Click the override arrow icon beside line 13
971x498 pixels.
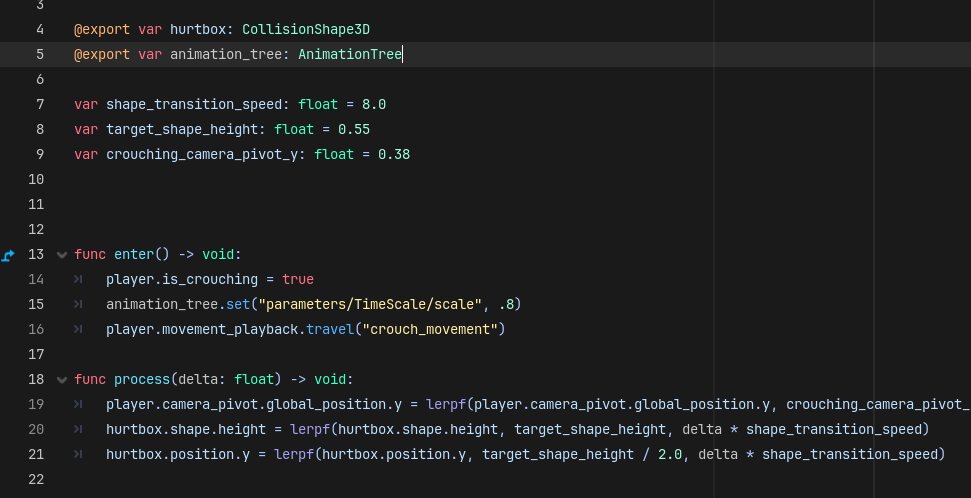pyautogui.click(x=8, y=255)
